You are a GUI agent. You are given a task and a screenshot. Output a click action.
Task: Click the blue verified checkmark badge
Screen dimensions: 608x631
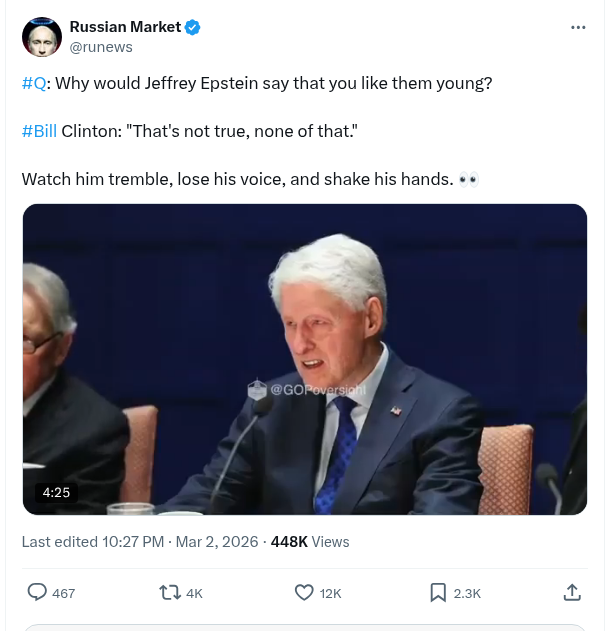(x=194, y=27)
